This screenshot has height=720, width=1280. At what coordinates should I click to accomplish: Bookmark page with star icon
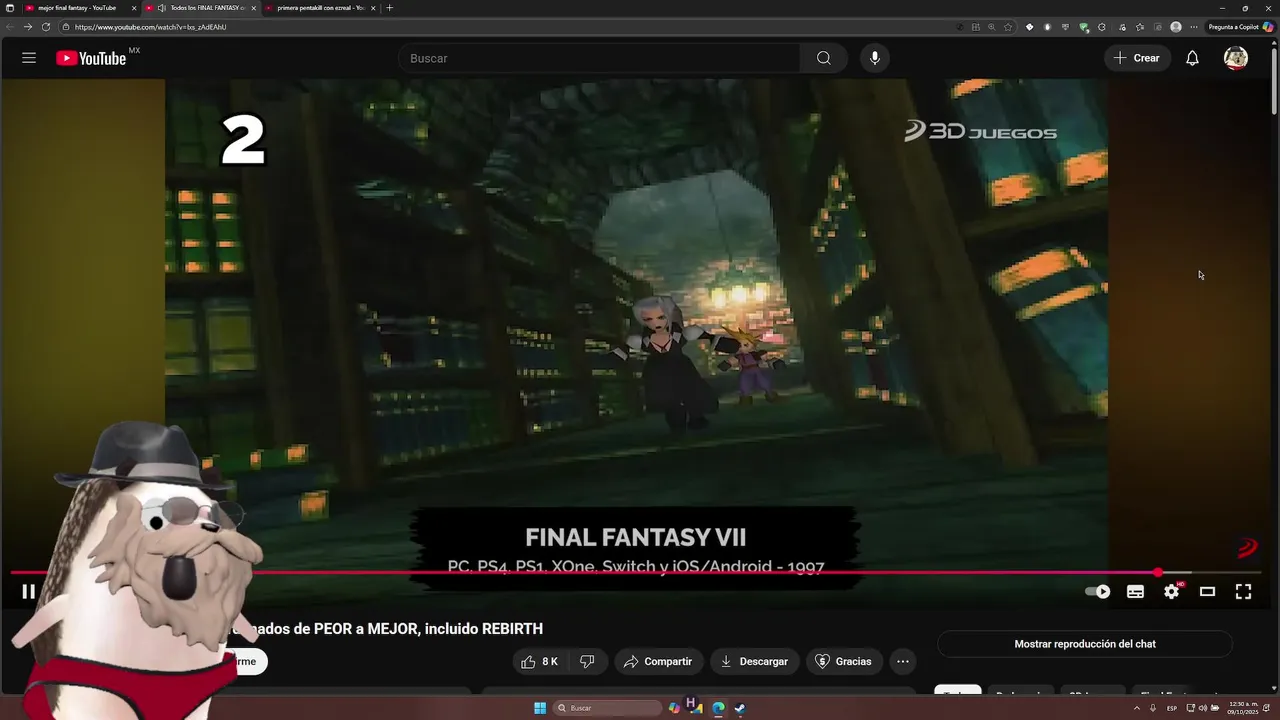pyautogui.click(x=1008, y=27)
